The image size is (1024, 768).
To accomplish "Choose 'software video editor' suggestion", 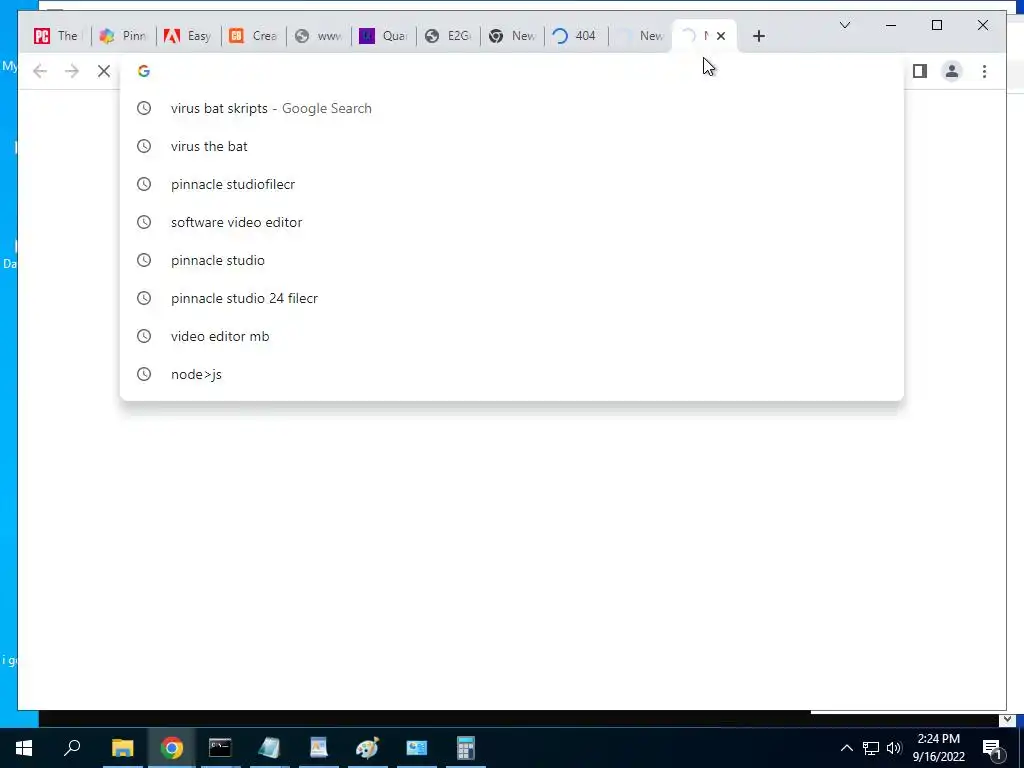I will tap(512, 222).
